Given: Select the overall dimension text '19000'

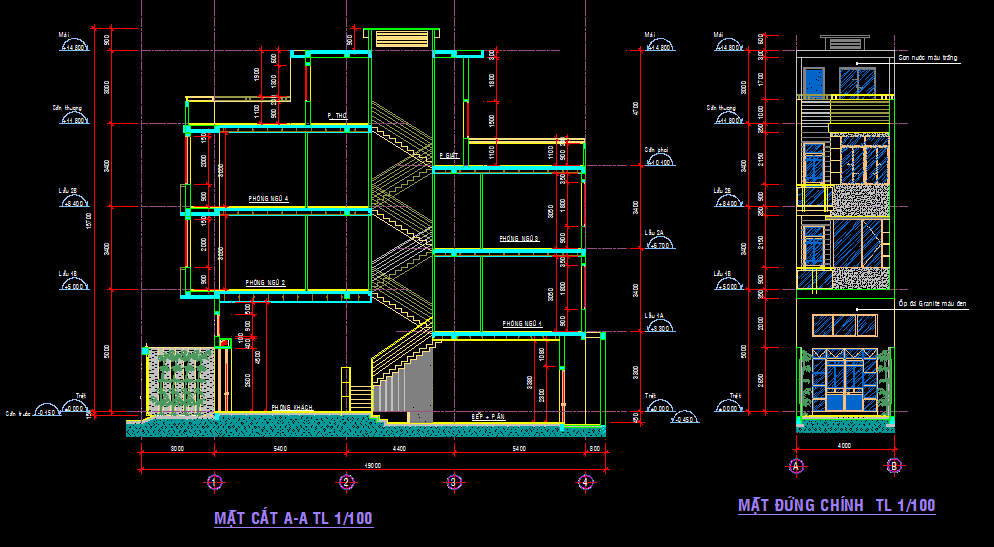Looking at the screenshot, I should coord(373,465).
